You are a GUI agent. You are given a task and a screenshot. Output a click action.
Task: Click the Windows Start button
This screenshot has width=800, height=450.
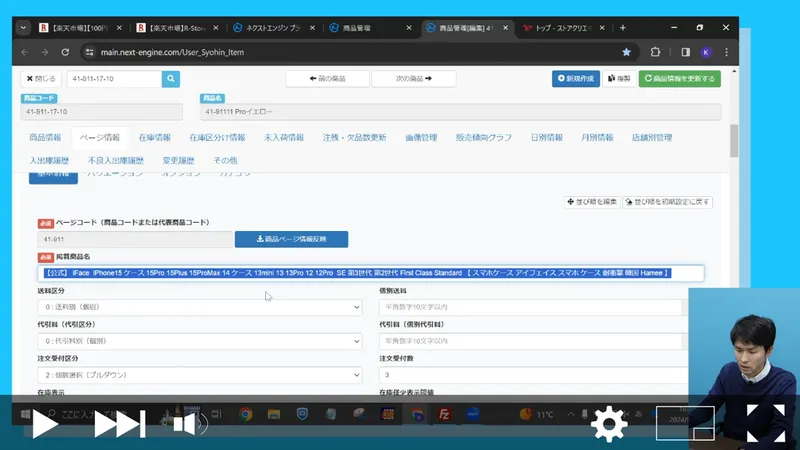(24, 414)
